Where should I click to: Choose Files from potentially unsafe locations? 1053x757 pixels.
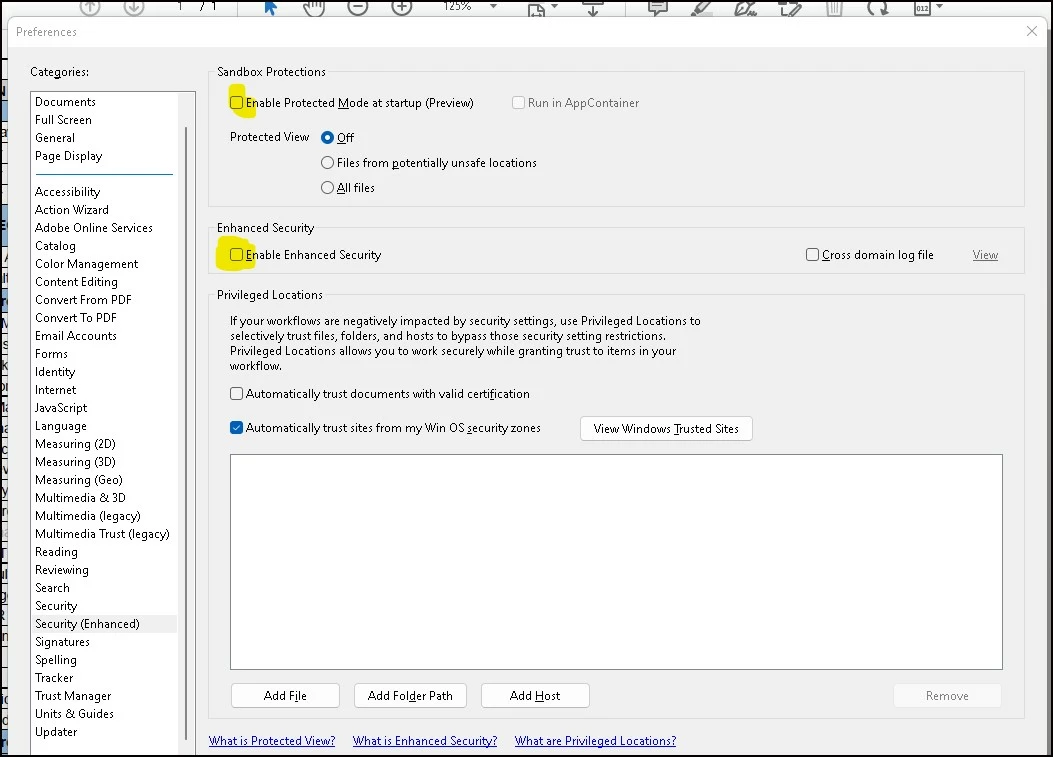click(327, 163)
